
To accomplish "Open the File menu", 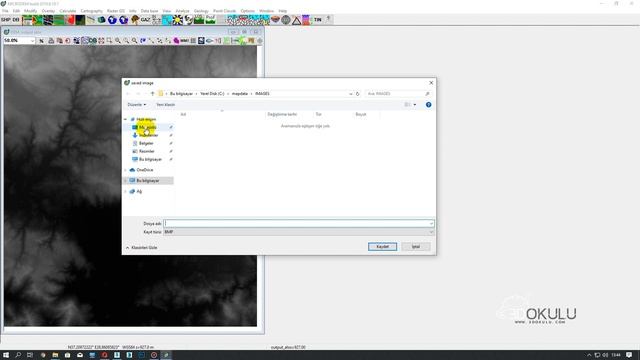I will [x=5, y=11].
